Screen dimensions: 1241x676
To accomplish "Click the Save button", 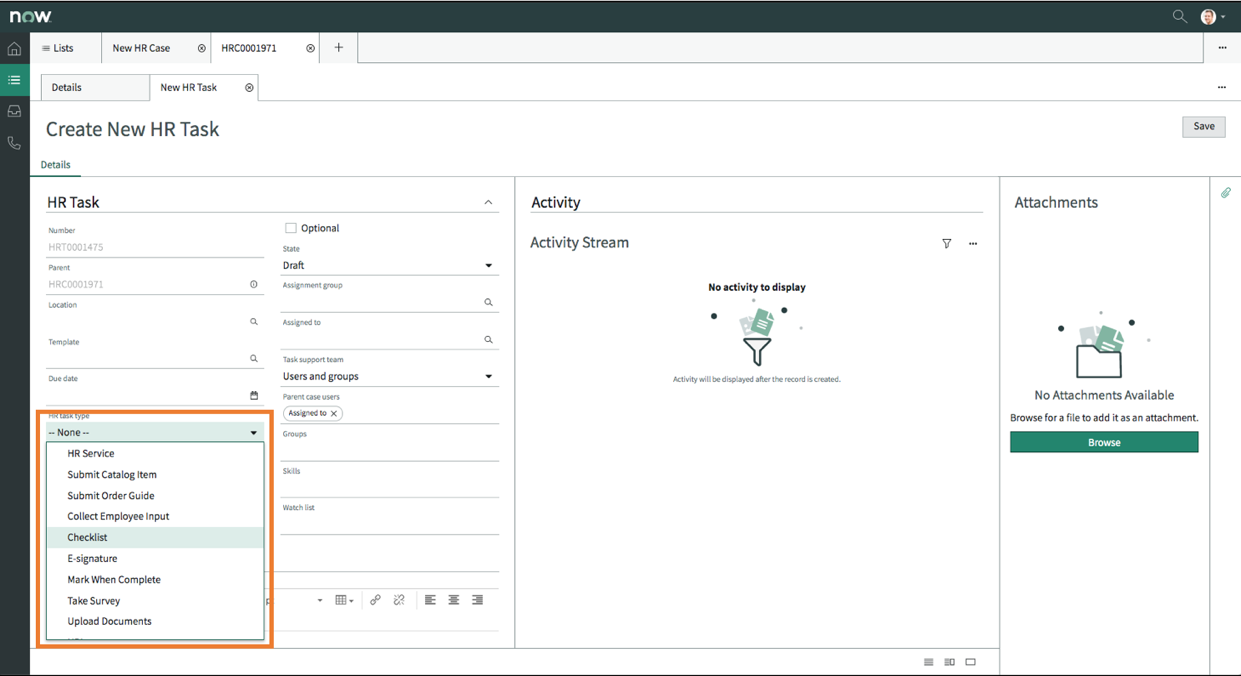I will coord(1203,126).
